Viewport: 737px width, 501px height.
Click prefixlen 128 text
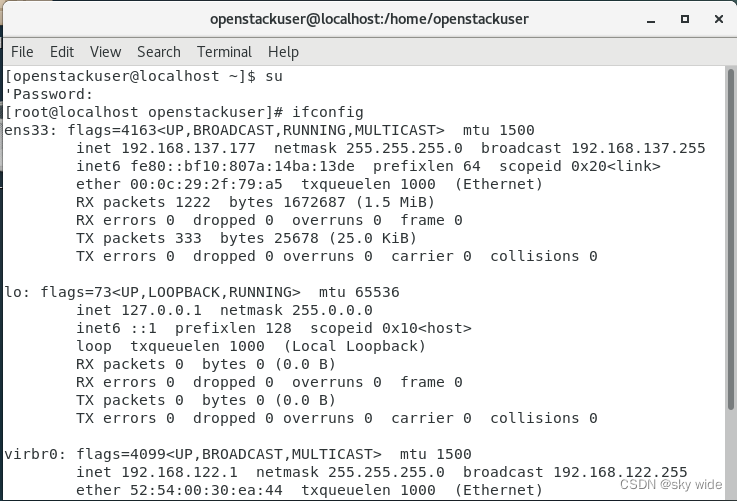(x=233, y=328)
